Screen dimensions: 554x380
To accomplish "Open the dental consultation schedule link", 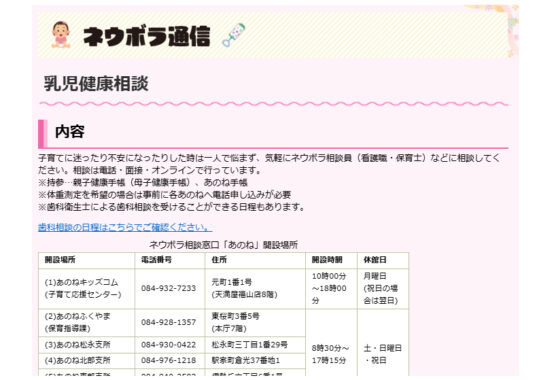I will click(125, 227).
